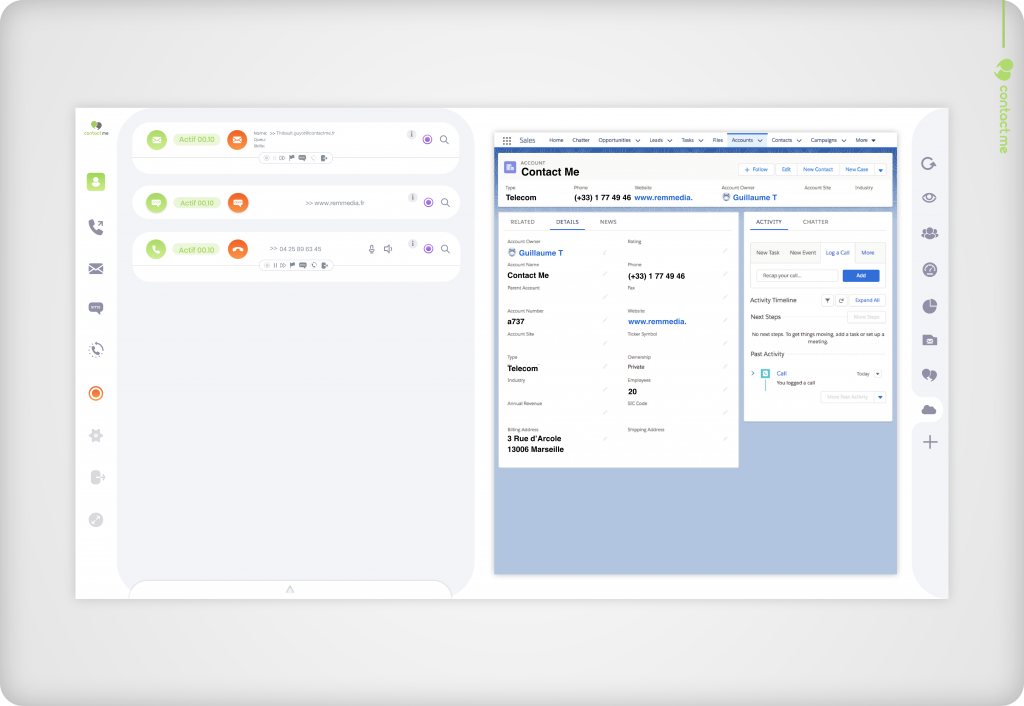This screenshot has width=1024, height=706.
Task: Switch to the NEWS tab
Action: click(x=608, y=222)
